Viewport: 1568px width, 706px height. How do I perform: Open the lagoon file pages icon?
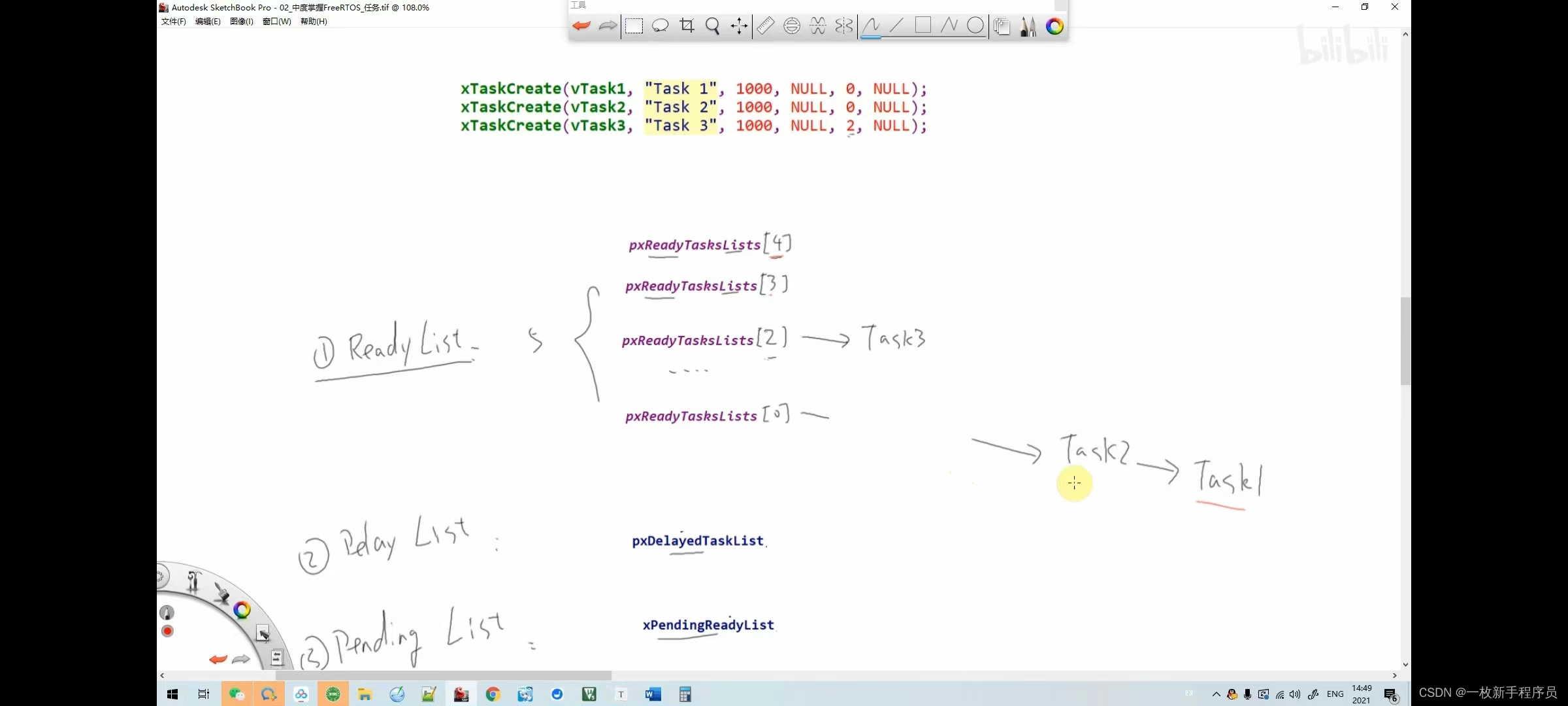[276, 657]
